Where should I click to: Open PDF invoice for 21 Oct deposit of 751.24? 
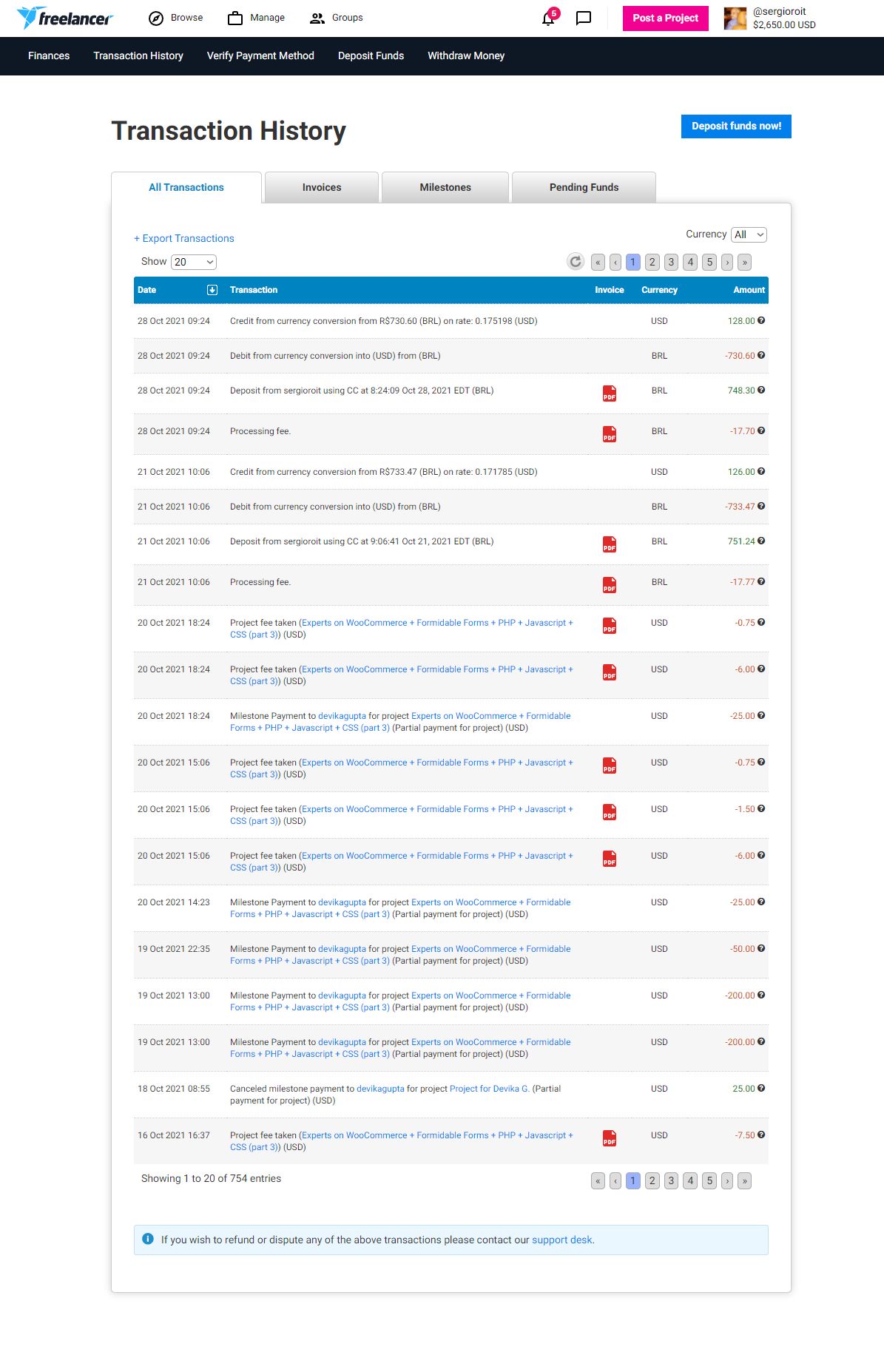pos(610,544)
